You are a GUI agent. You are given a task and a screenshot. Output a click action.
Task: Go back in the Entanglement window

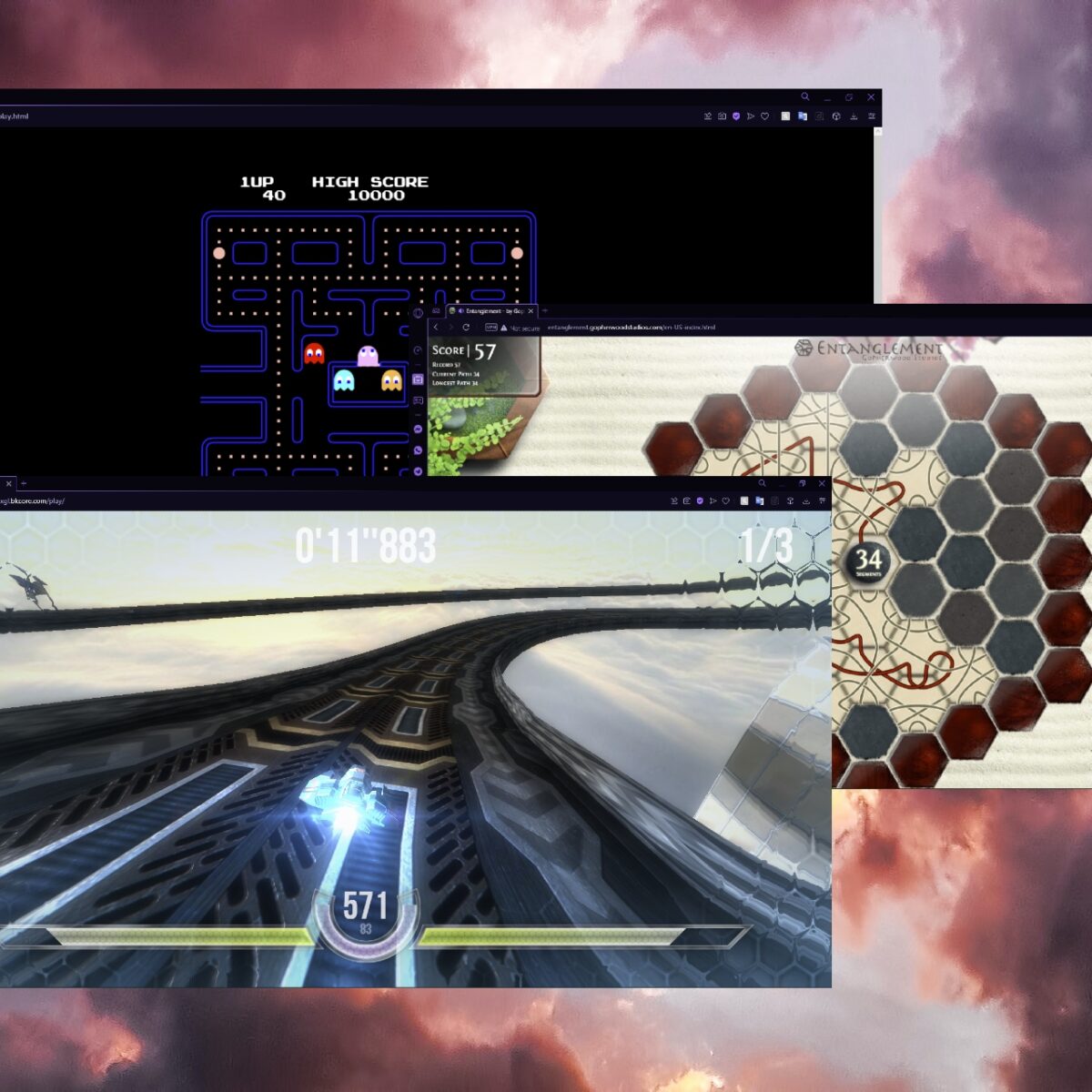pos(436,328)
